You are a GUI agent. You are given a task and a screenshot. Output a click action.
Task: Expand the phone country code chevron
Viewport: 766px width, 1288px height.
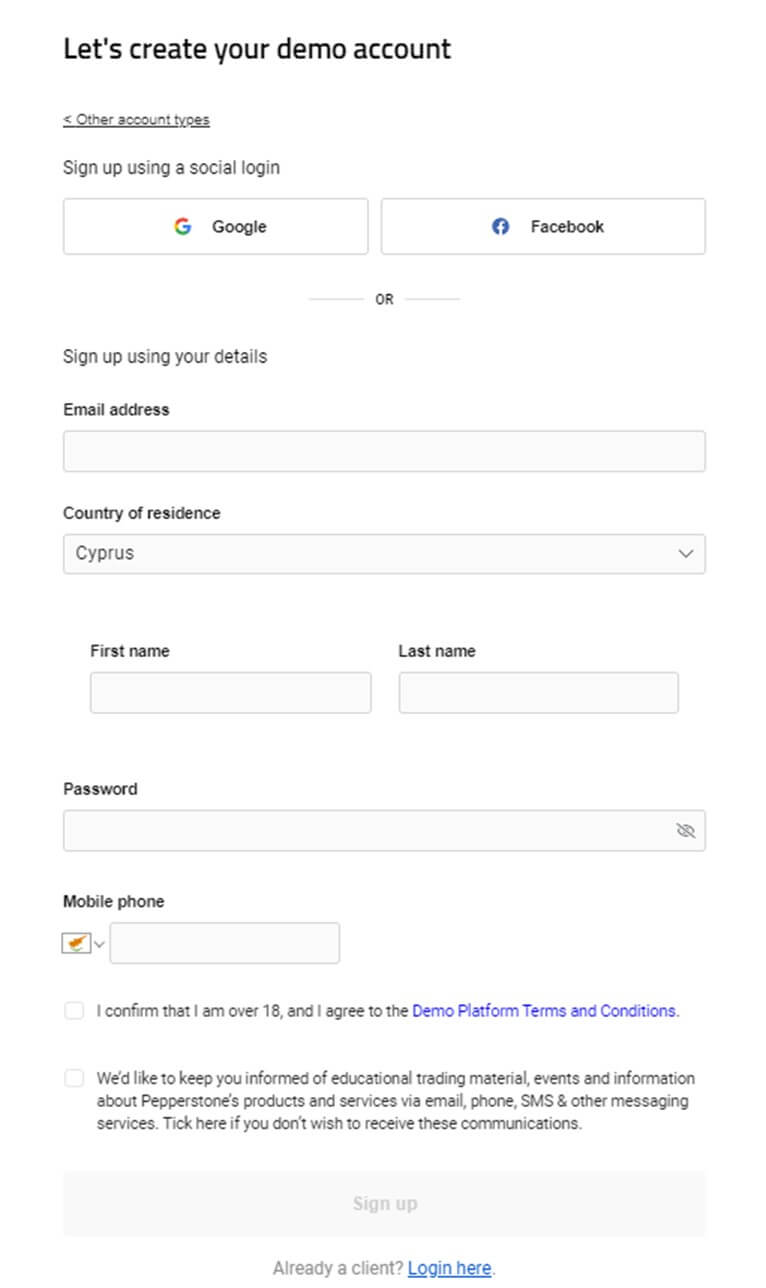click(99, 944)
